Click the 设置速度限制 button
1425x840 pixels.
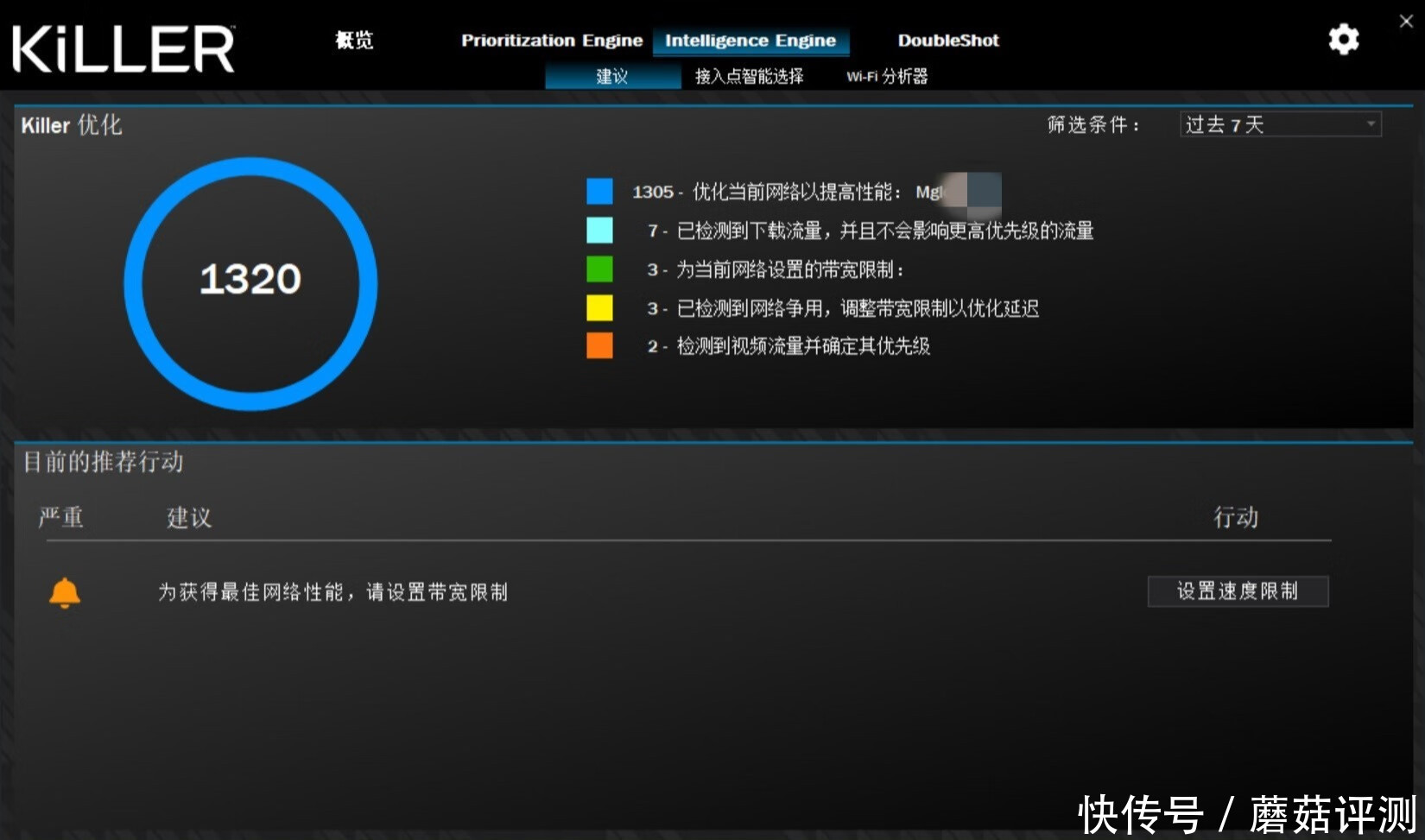[x=1238, y=591]
